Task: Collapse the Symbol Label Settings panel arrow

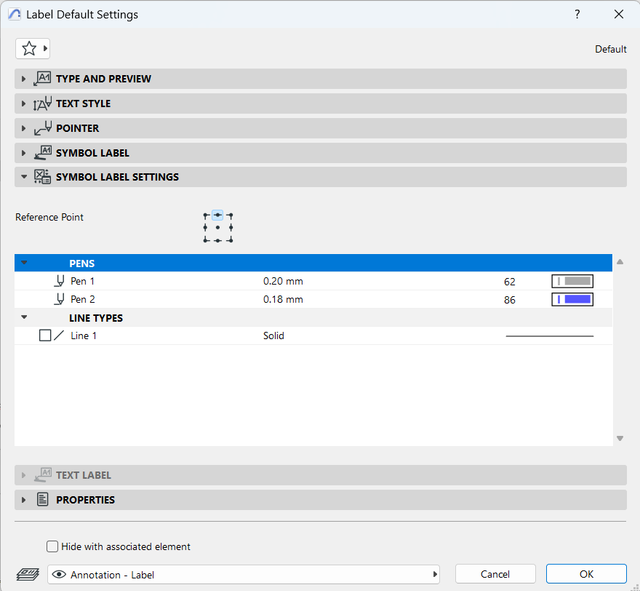Action: coord(24,177)
